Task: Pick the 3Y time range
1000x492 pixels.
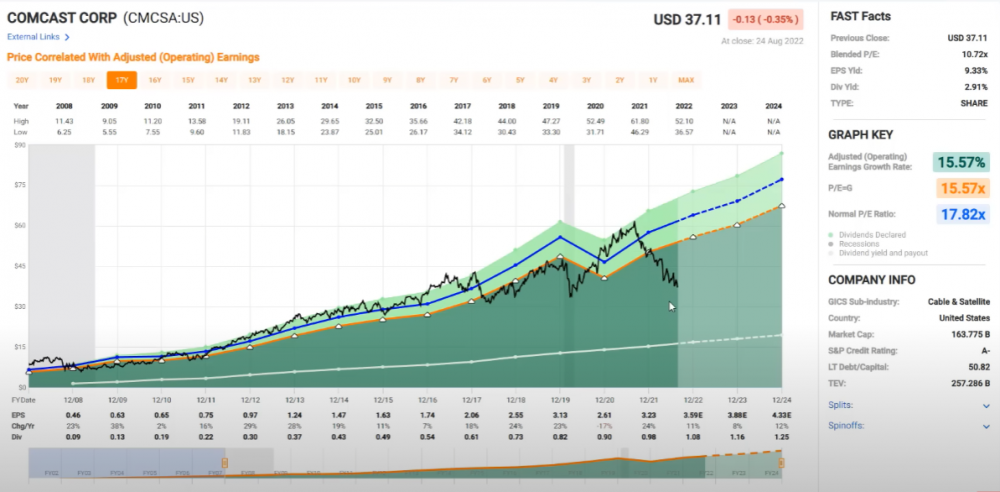Action: click(586, 80)
